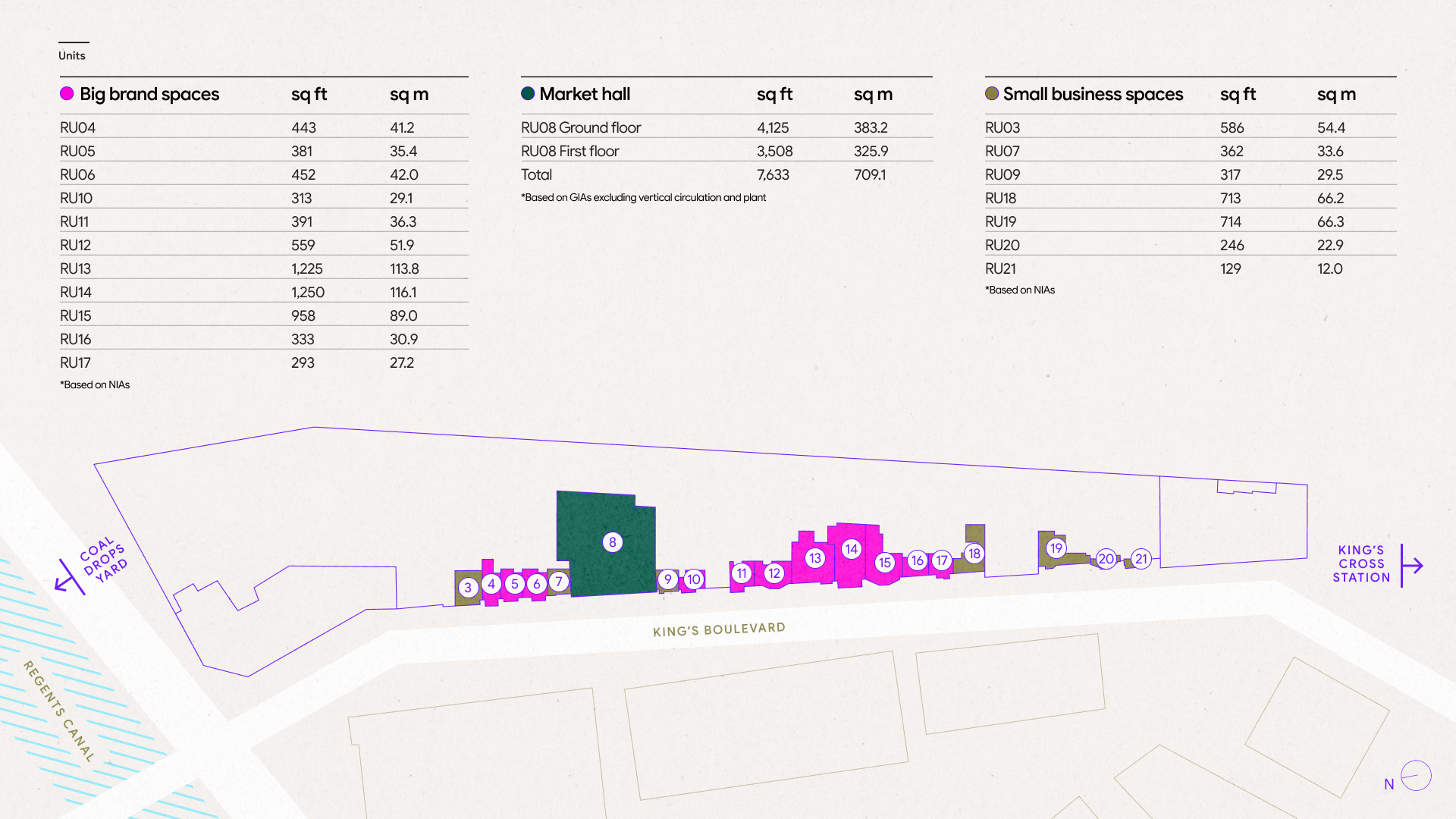
Task: Click the green Market hall swatch
Action: click(x=528, y=93)
